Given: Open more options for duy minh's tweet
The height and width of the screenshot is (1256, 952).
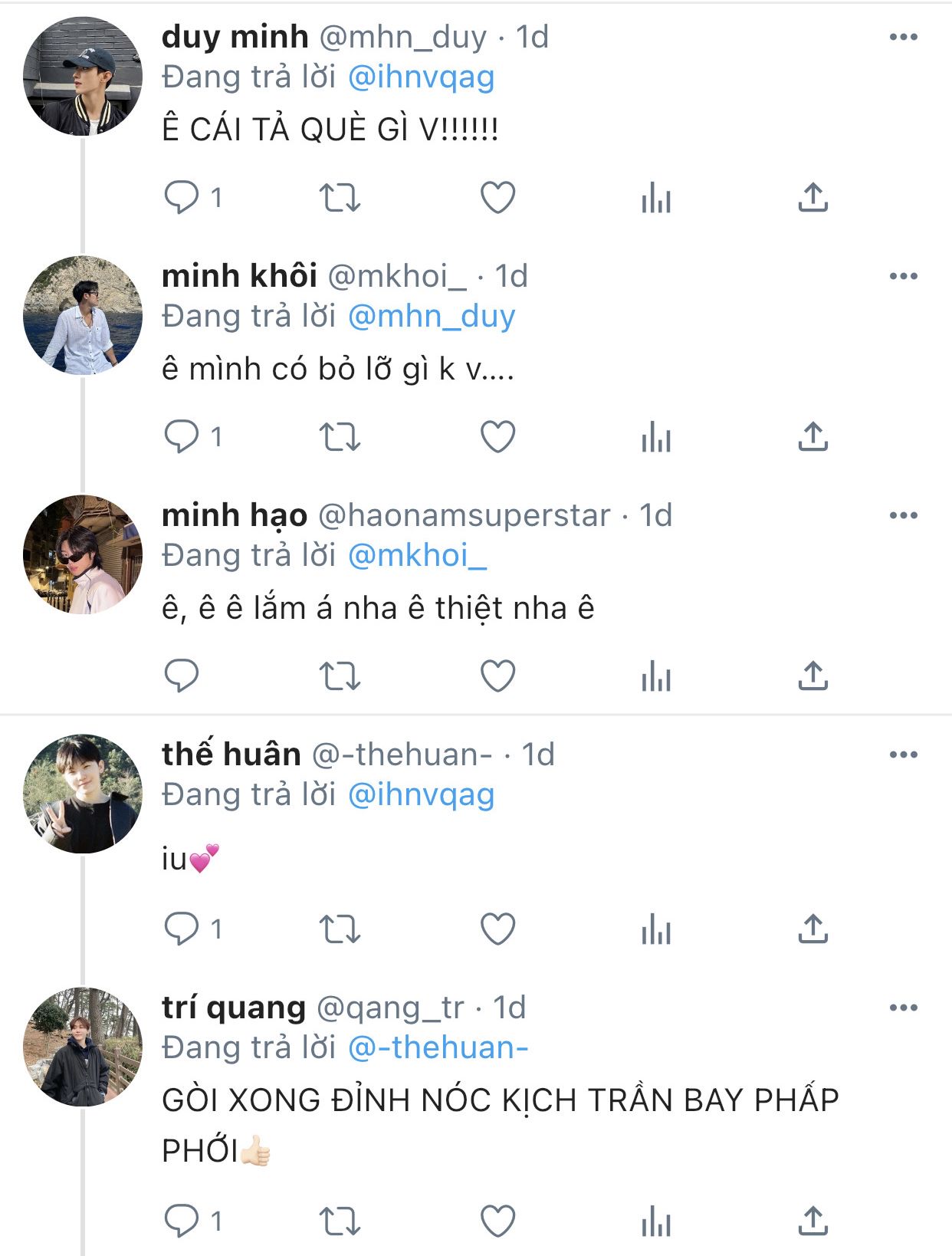Looking at the screenshot, I should pyautogui.click(x=904, y=37).
